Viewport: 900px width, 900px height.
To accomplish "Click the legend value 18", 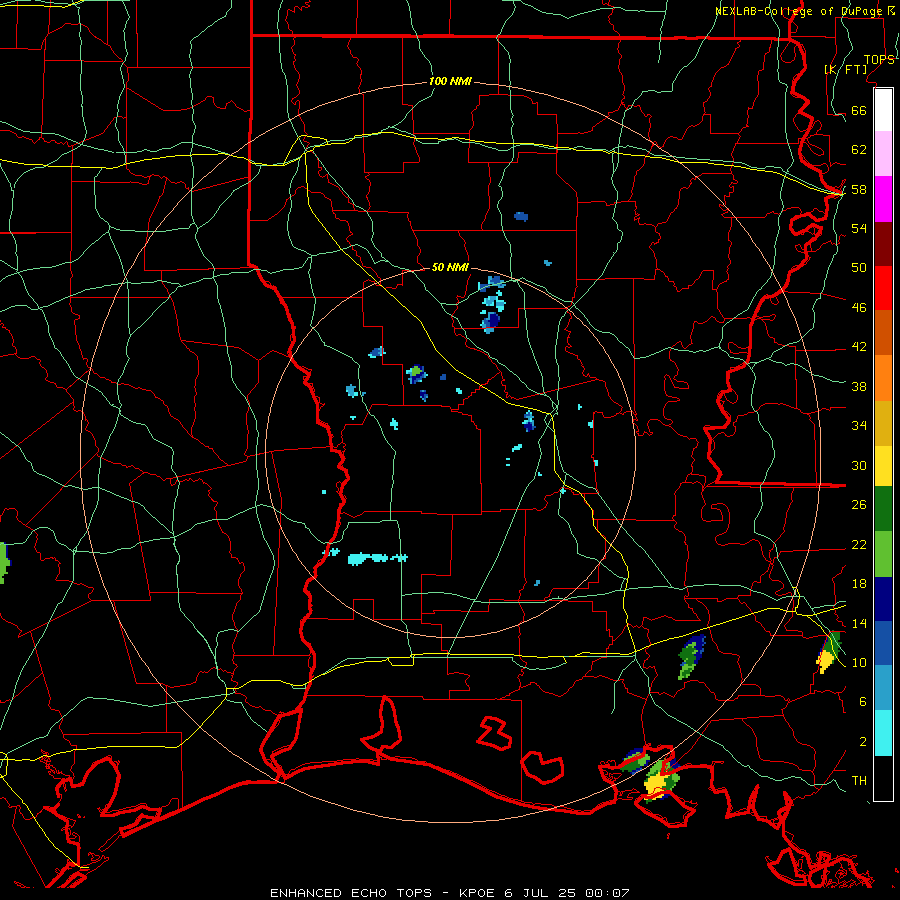I will point(859,584).
